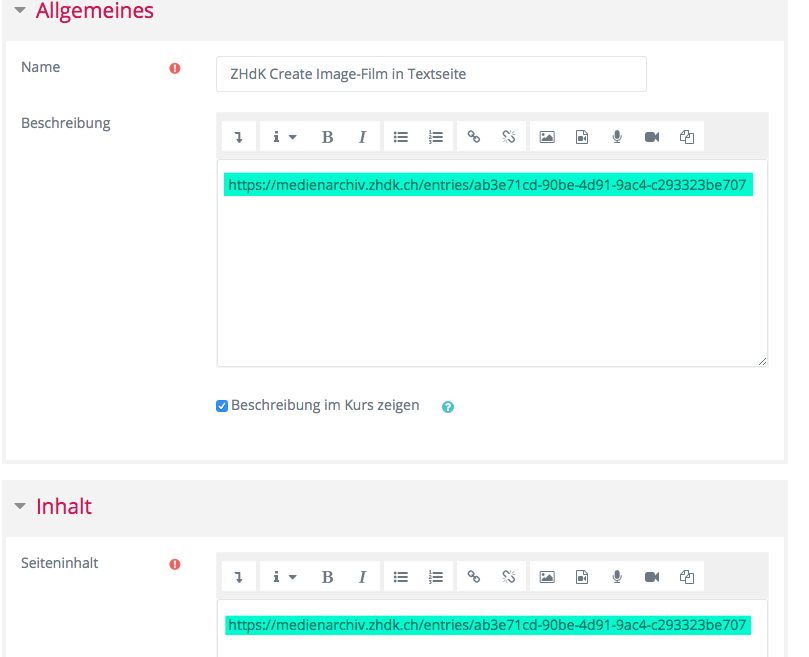Collapse the Allgemeines section
The width and height of the screenshot is (809, 657).
(19, 11)
